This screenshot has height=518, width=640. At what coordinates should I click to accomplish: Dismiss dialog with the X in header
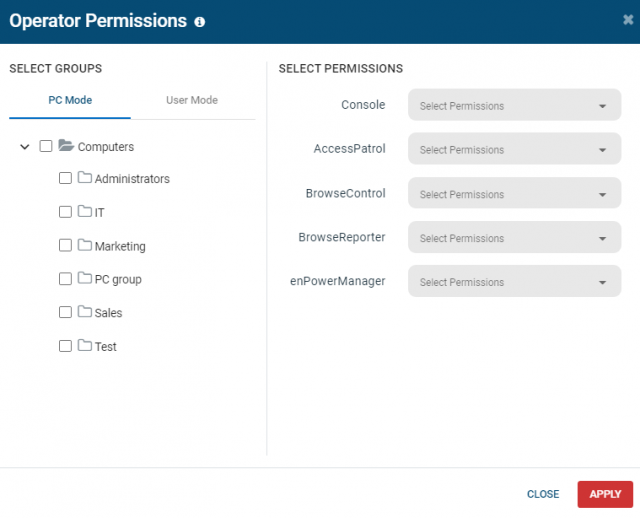pos(628,20)
